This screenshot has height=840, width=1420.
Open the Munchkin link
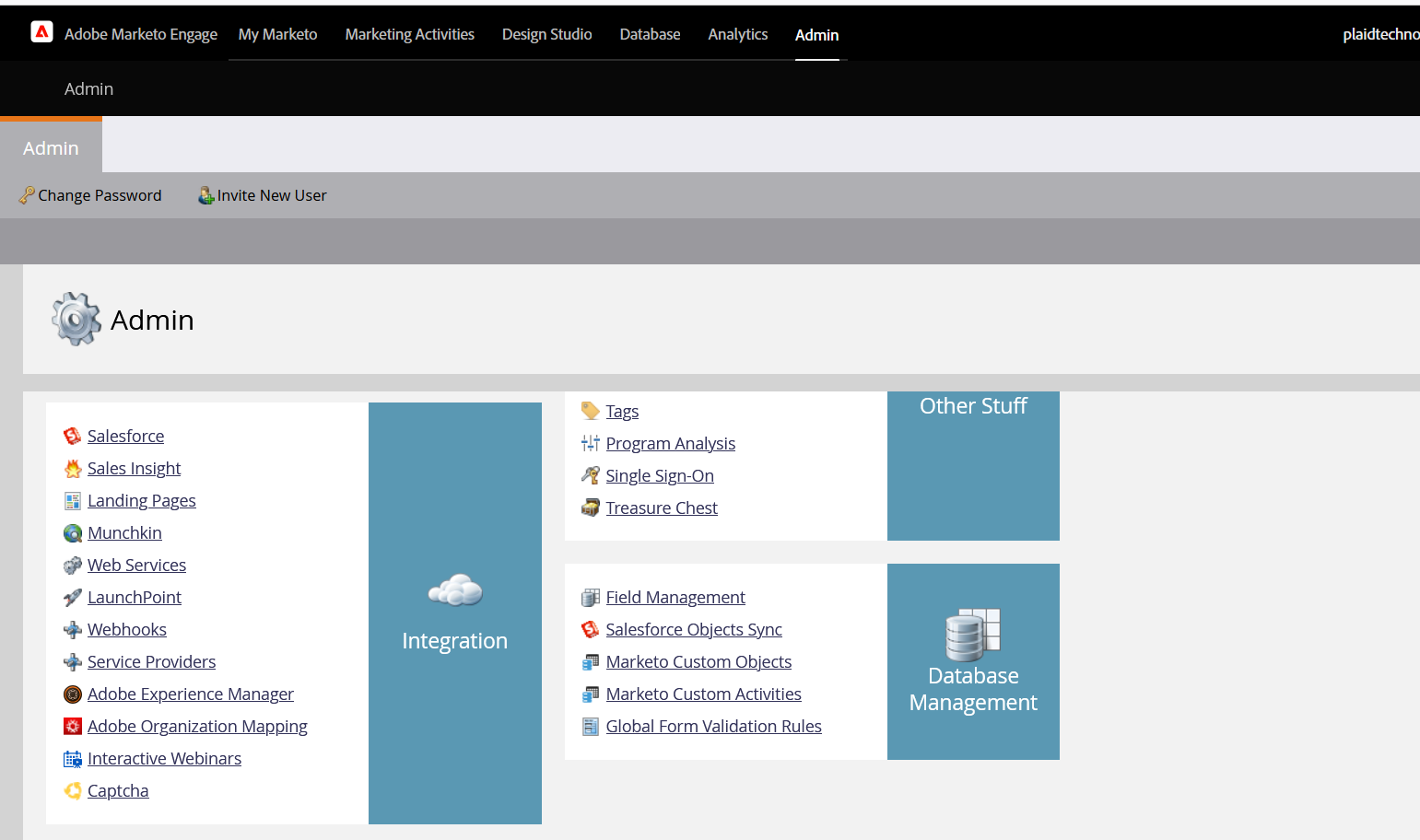(124, 532)
